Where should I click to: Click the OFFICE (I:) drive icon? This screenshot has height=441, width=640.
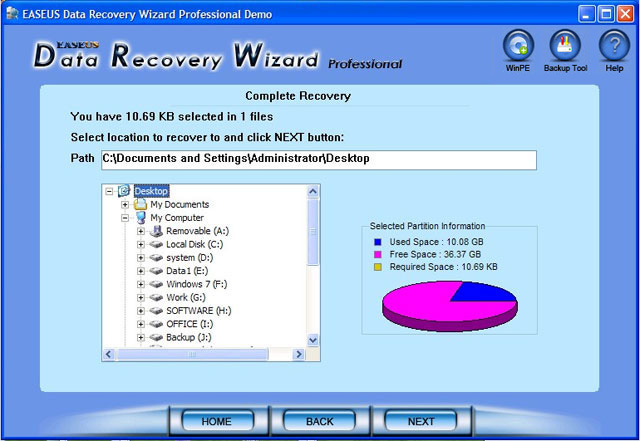[x=156, y=324]
